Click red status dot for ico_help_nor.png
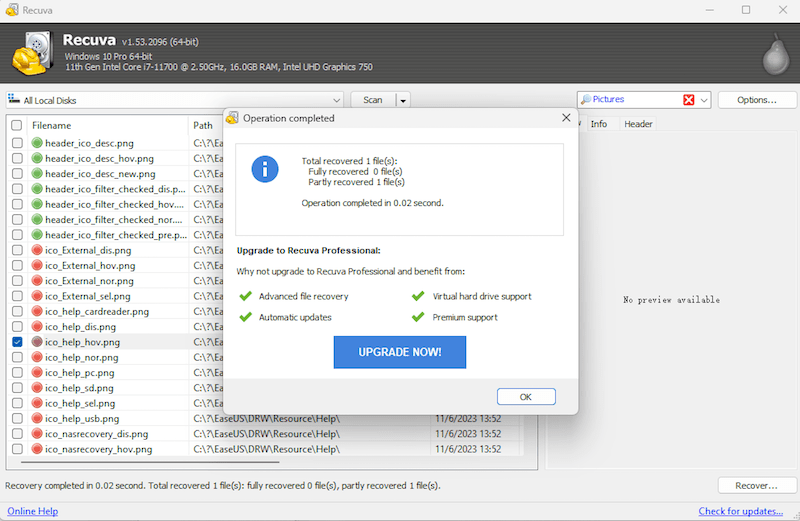 (37, 357)
